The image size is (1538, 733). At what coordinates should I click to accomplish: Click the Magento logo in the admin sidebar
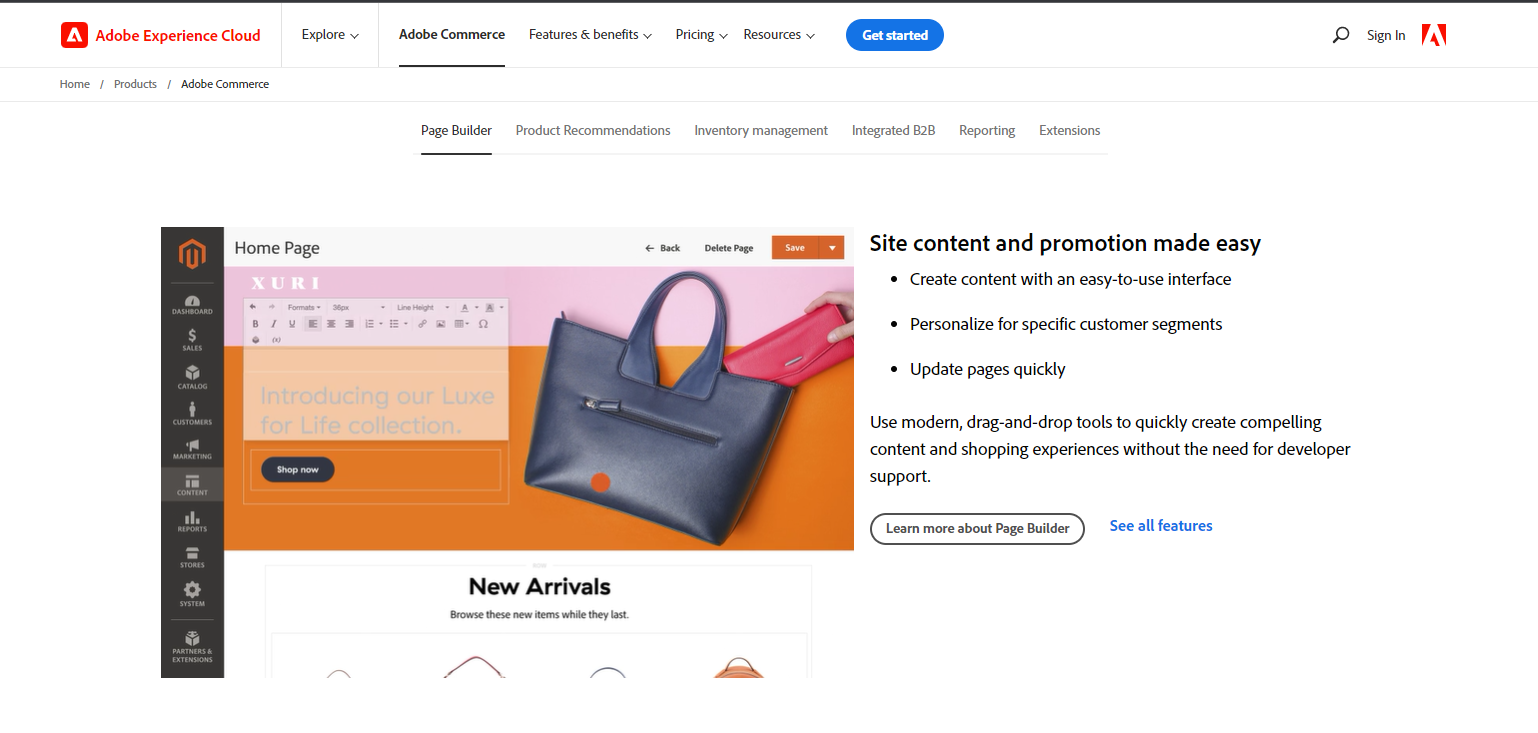[192, 254]
